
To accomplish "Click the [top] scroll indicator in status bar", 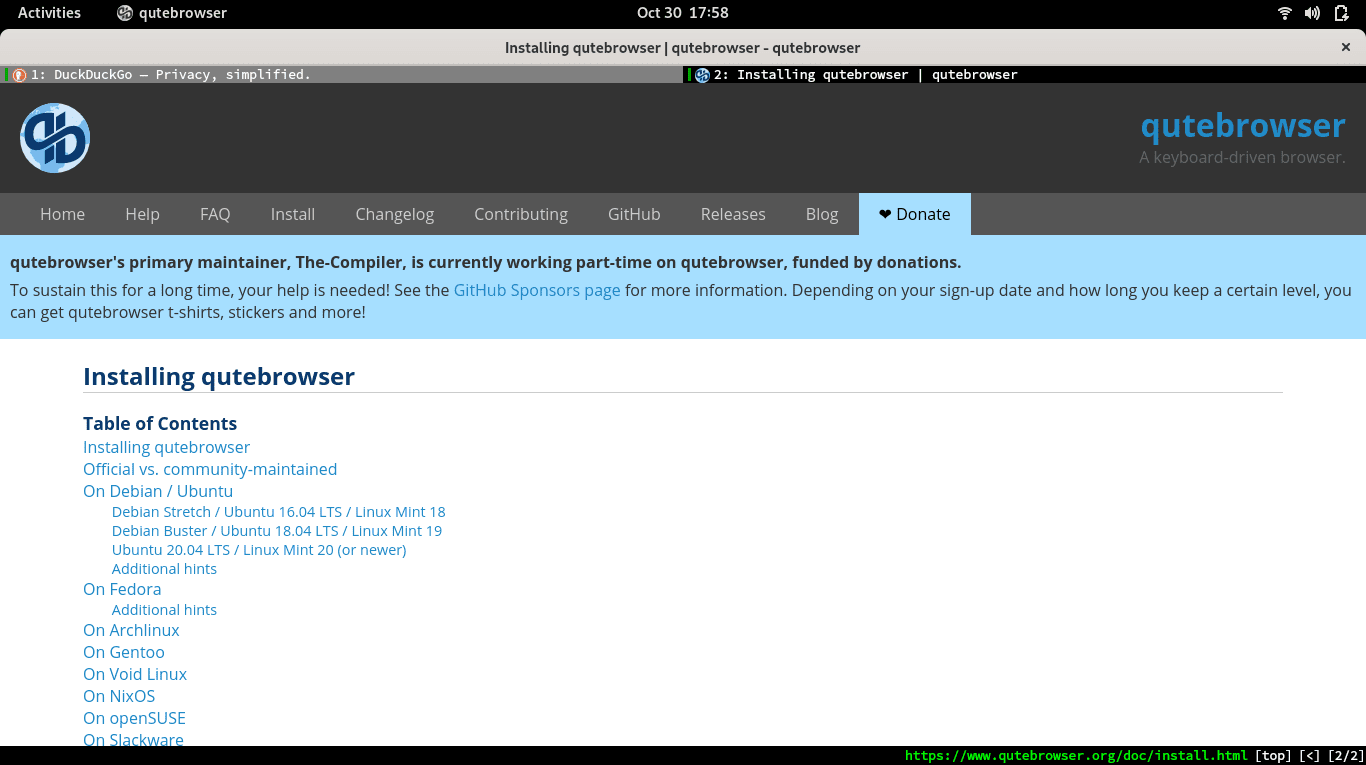I will pos(1272,756).
